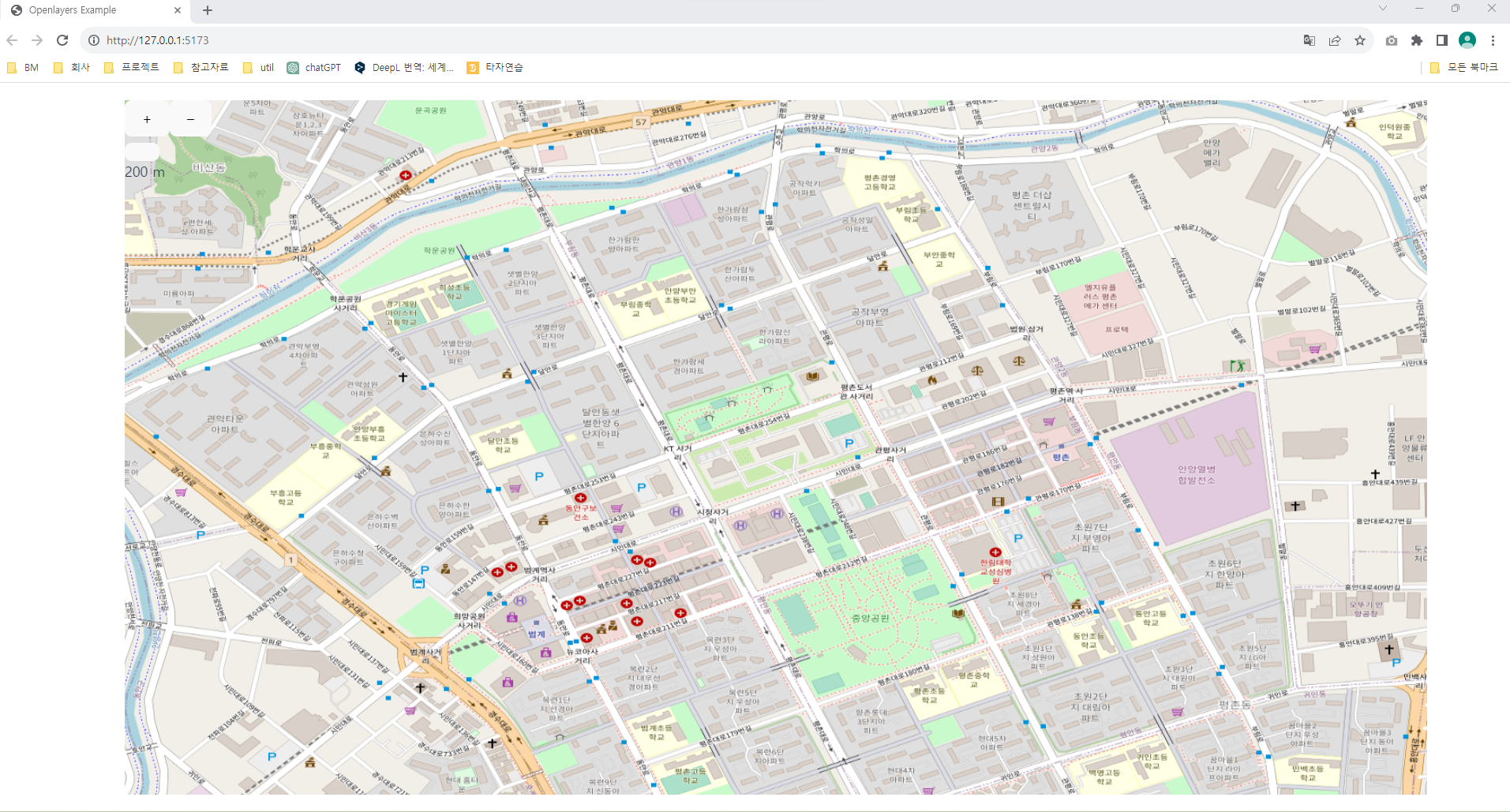Click the 동안고등학교 label

tap(1151, 618)
